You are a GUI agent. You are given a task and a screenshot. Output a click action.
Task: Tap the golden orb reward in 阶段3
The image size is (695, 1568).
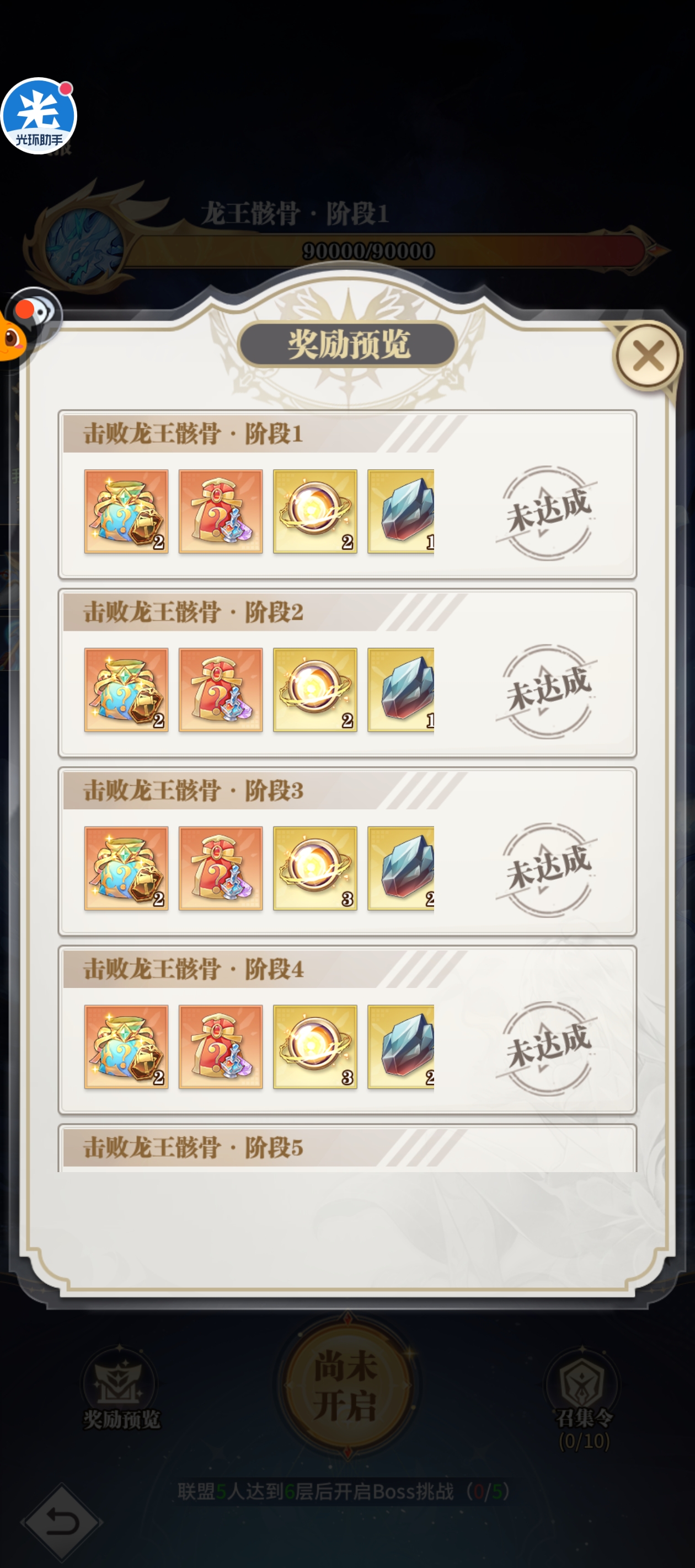coord(315,868)
